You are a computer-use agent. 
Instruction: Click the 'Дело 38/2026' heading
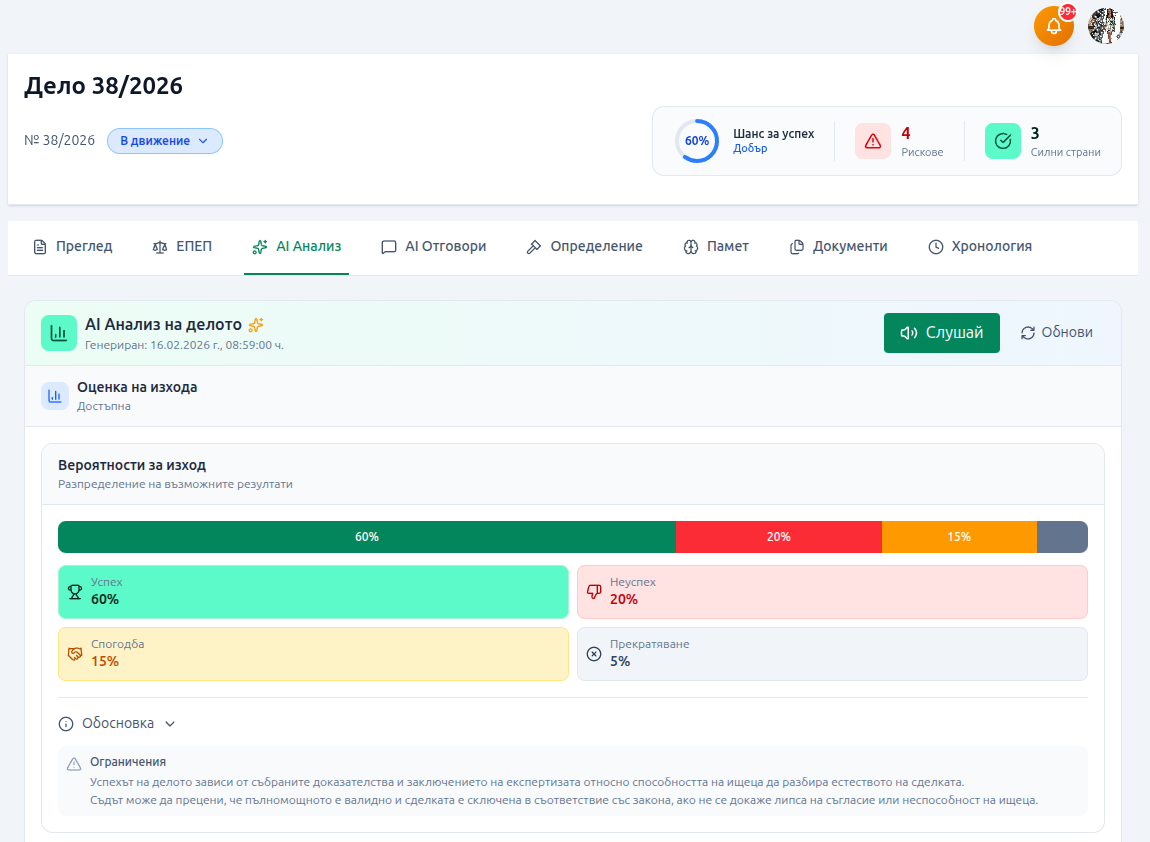103,86
